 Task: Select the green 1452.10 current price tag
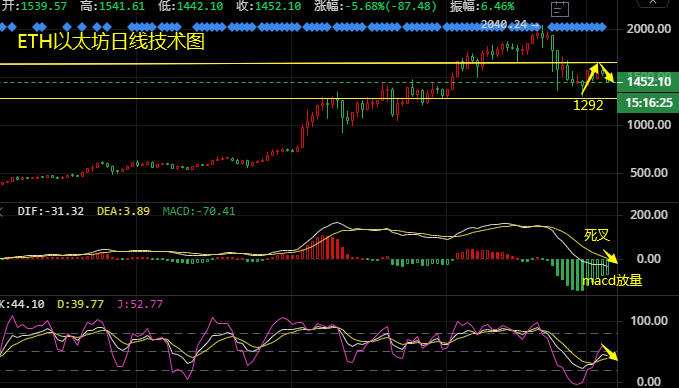(x=648, y=82)
